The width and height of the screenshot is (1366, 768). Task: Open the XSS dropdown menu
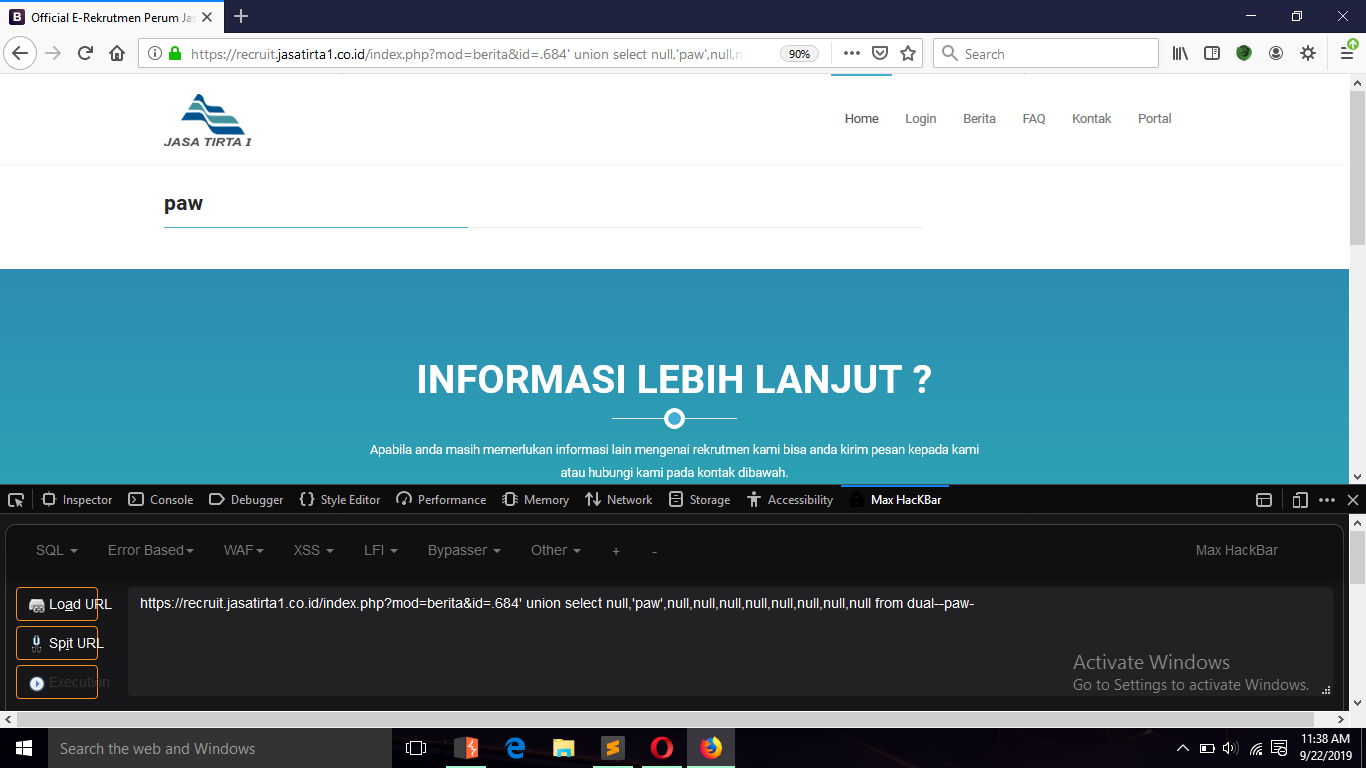click(313, 551)
